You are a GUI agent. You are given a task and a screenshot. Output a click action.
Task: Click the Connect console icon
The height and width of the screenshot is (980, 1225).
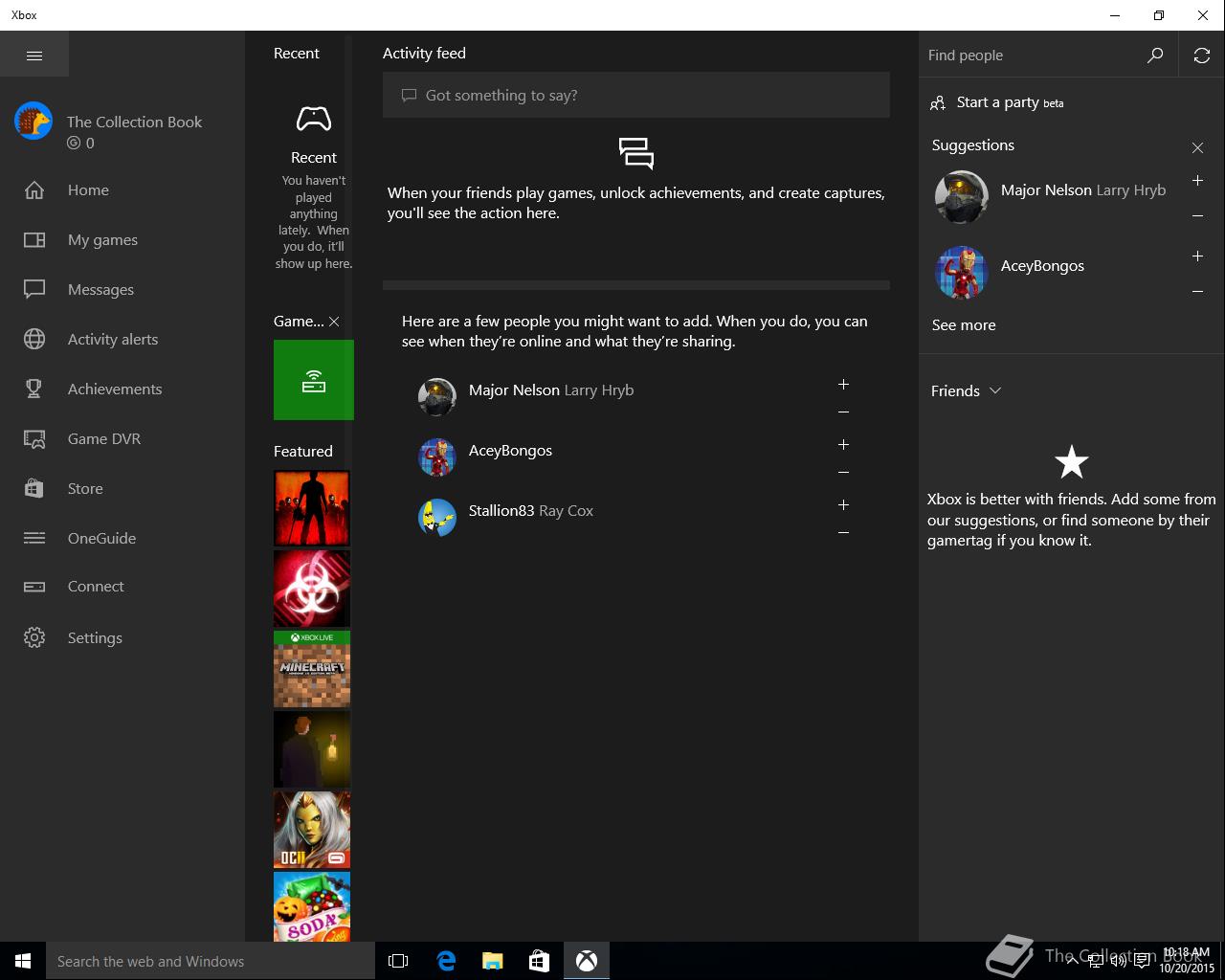(x=34, y=587)
